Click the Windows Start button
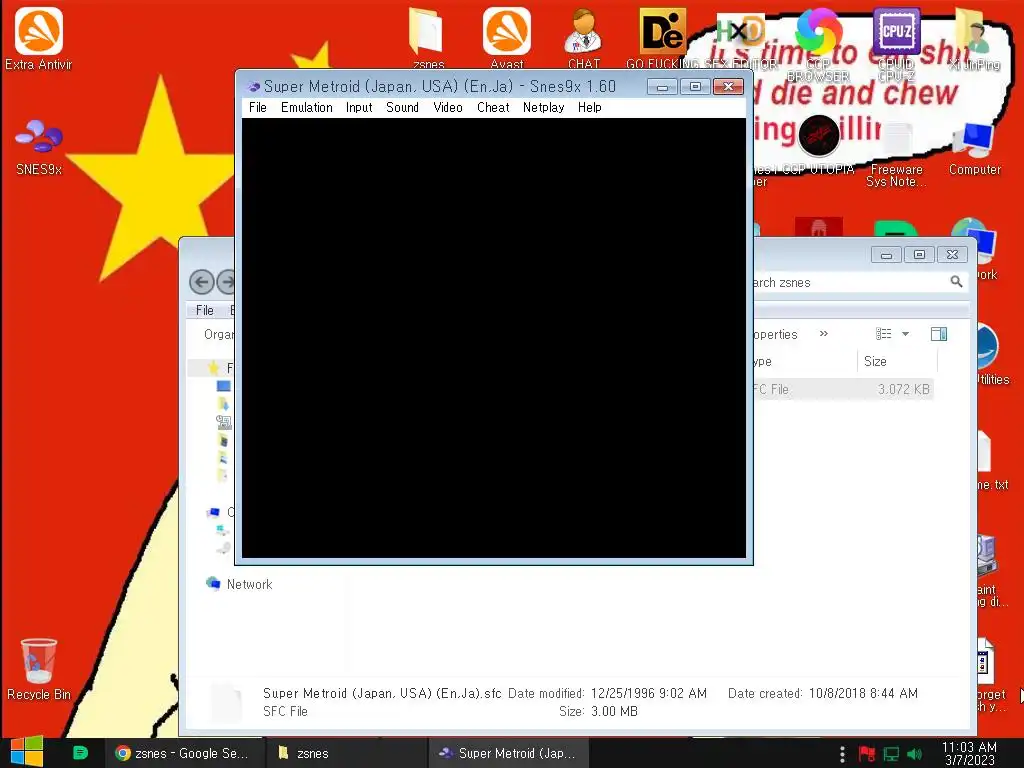This screenshot has width=1024, height=768. click(x=27, y=752)
